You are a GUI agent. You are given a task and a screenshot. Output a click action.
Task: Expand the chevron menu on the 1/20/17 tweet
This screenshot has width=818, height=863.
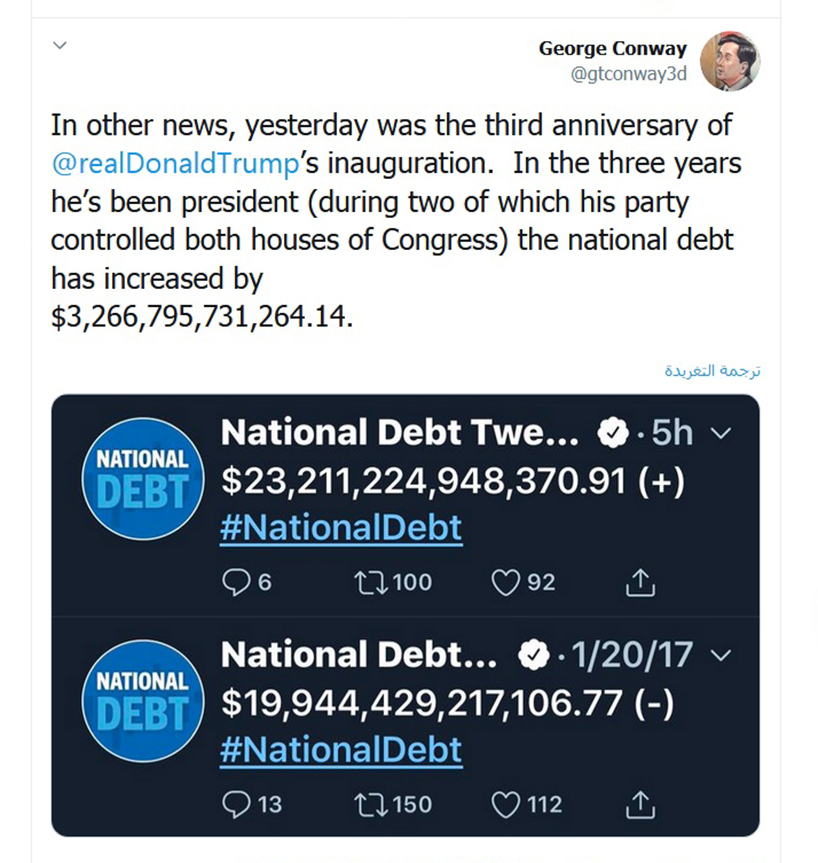click(x=721, y=656)
